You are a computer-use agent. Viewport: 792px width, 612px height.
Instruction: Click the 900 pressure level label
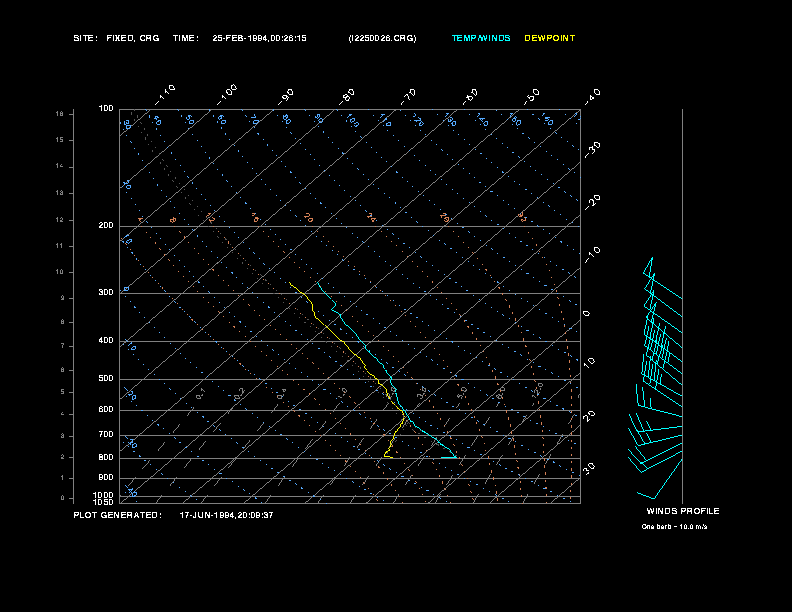click(x=106, y=478)
